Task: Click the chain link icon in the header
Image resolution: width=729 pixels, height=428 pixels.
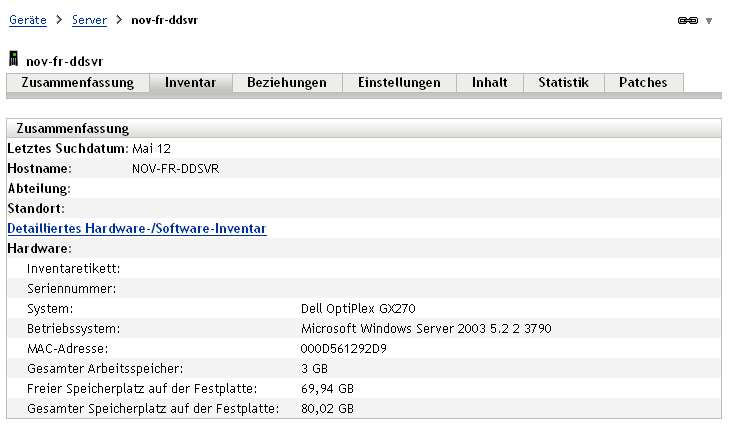Action: [687, 20]
